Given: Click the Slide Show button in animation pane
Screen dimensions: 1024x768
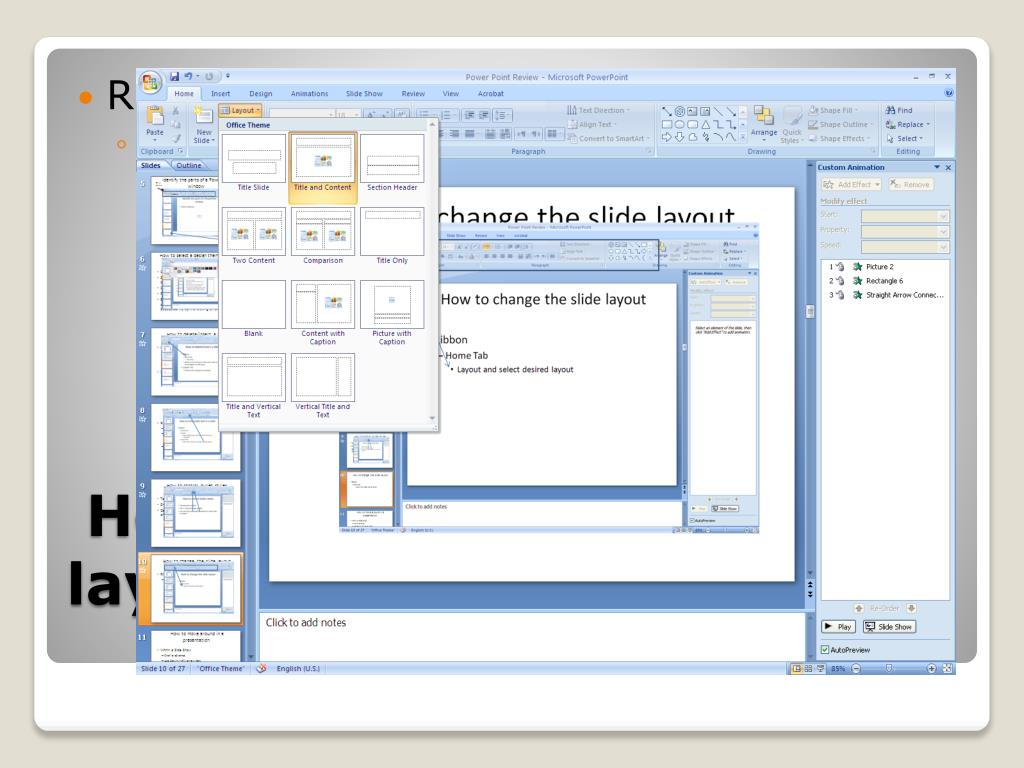Looking at the screenshot, I should pos(889,627).
